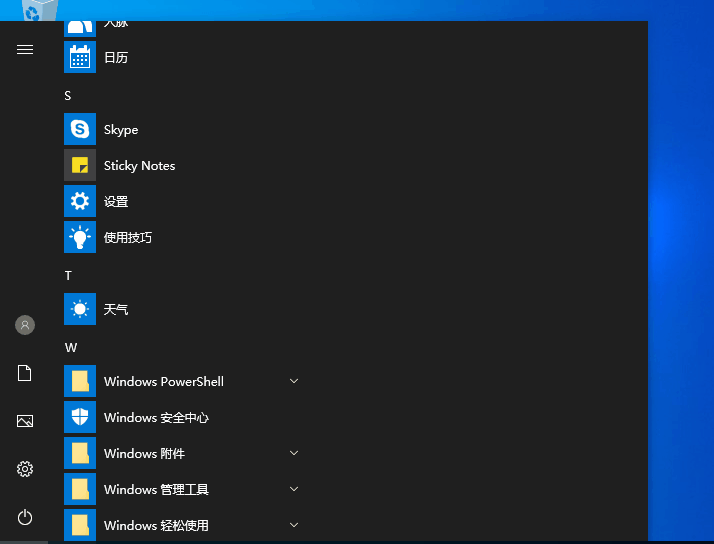
Task: Click the Windows PowerShell folder icon
Action: point(80,381)
